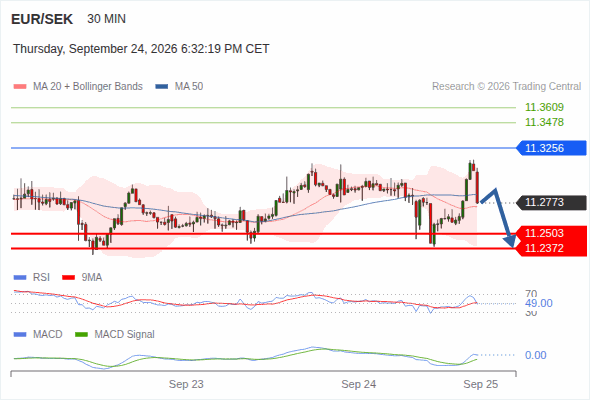Click the MACD Signal green legend swatch
The height and width of the screenshot is (400, 590).
(x=81, y=335)
